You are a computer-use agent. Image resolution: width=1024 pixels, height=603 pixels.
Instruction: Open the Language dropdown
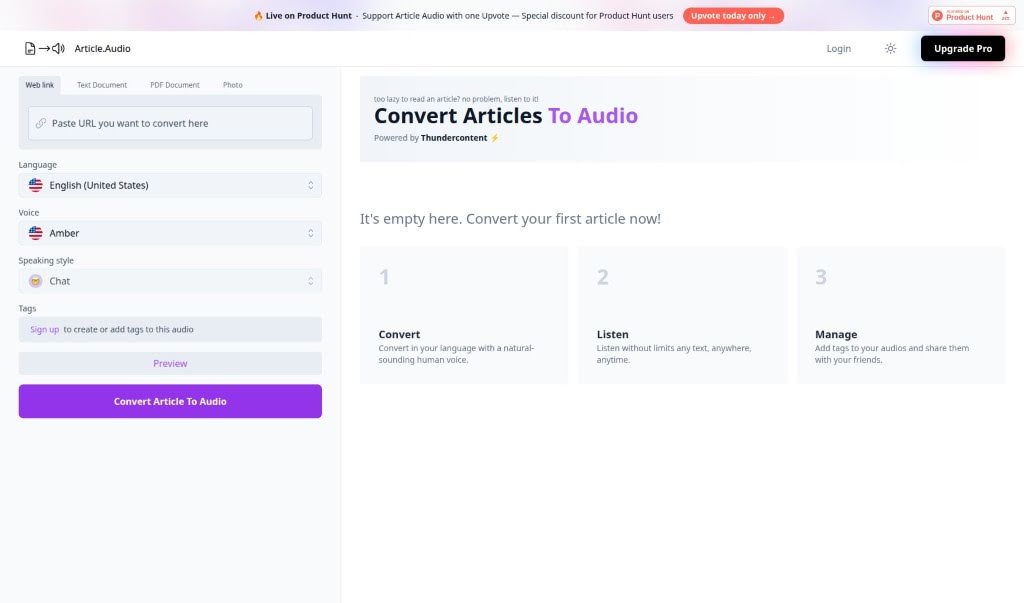click(x=170, y=184)
